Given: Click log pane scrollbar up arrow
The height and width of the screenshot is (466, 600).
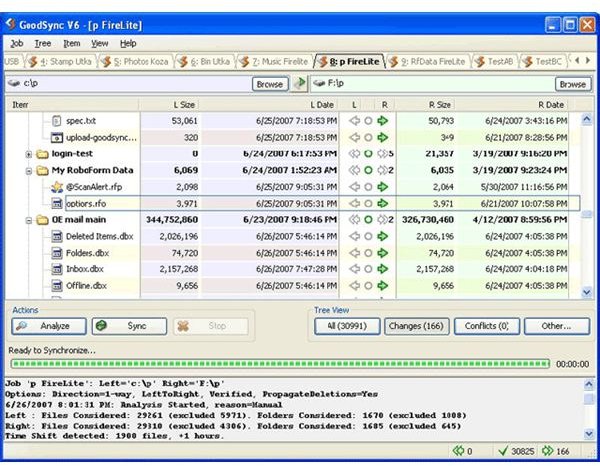Looking at the screenshot, I should (589, 384).
